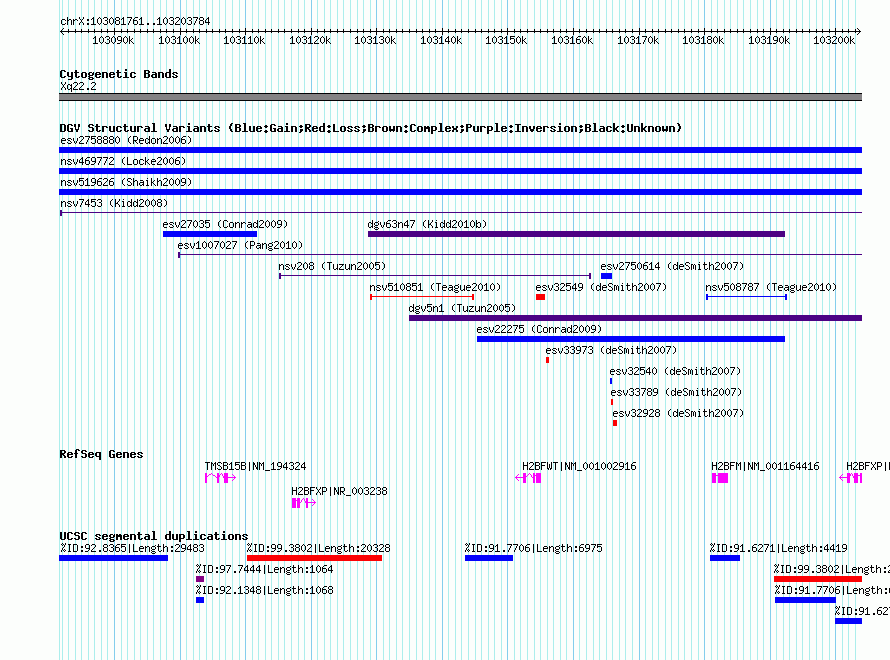
Task: Click the RefSeq Genes track title
Action: coord(101,454)
